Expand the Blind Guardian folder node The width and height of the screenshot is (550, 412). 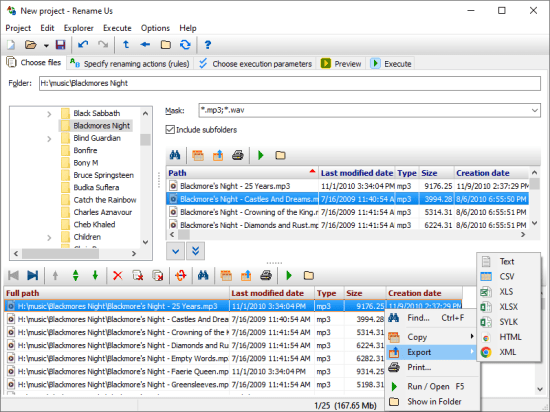[49, 139]
